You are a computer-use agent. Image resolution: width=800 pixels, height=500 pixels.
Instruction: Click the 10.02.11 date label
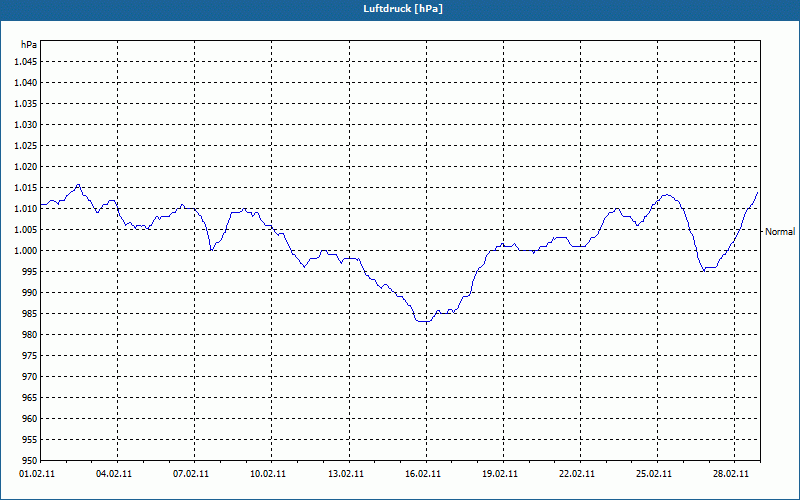[x=268, y=473]
